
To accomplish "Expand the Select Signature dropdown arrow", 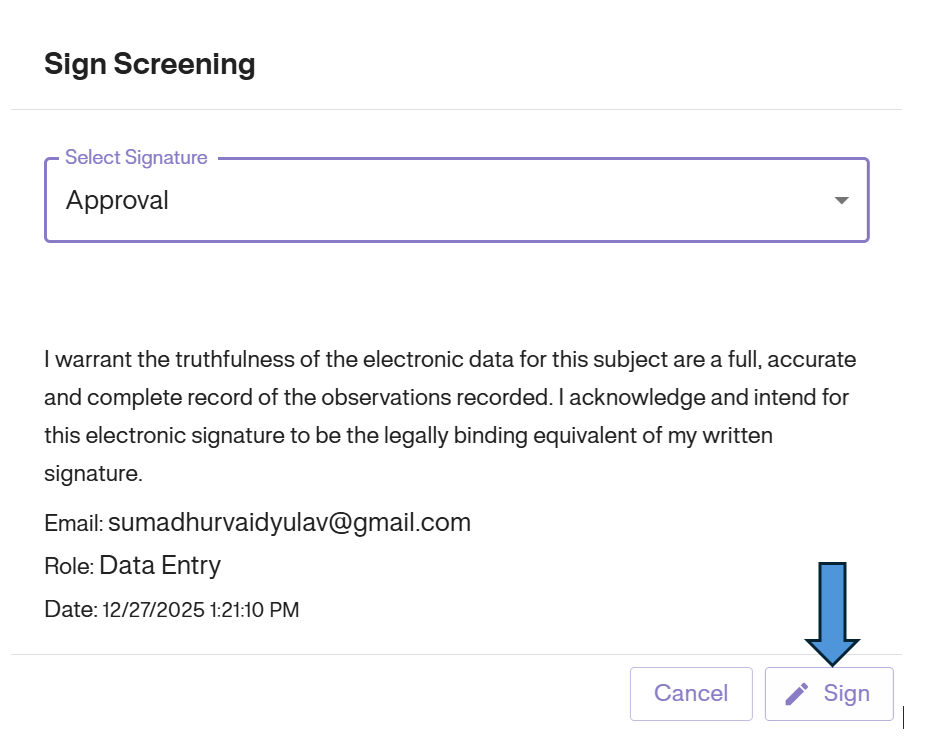I will 841,201.
